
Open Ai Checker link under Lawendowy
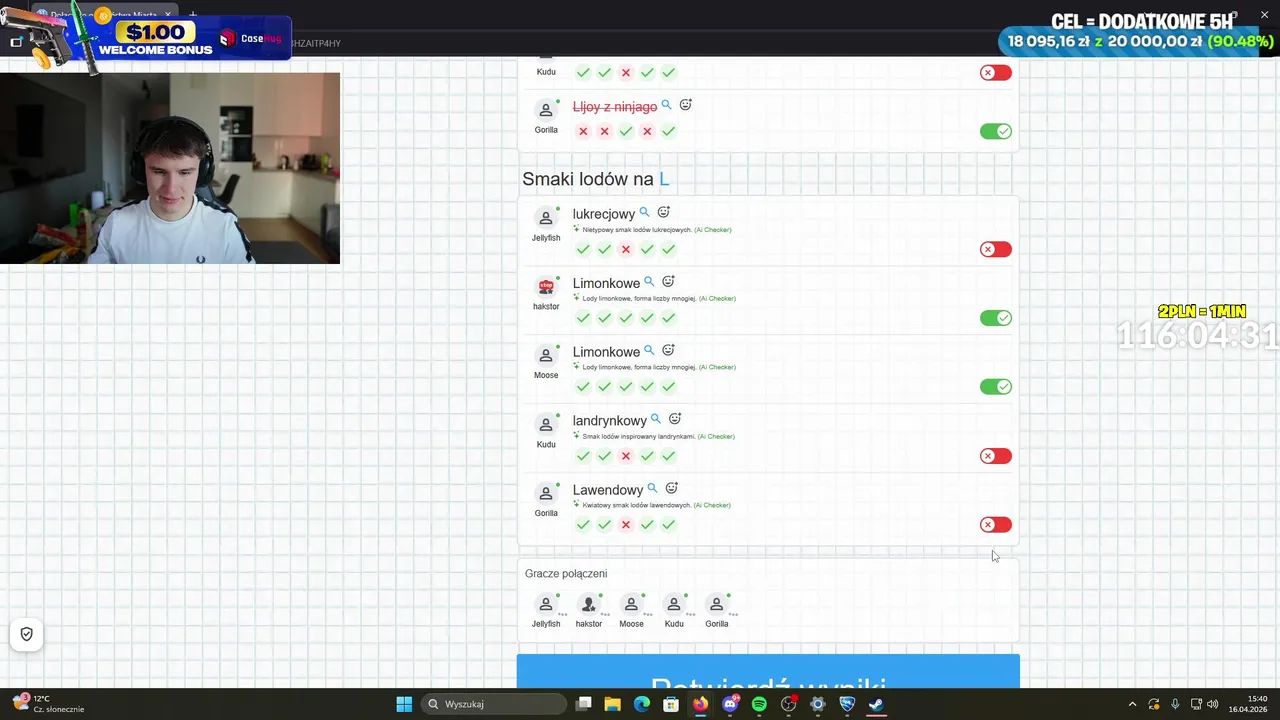tap(712, 505)
